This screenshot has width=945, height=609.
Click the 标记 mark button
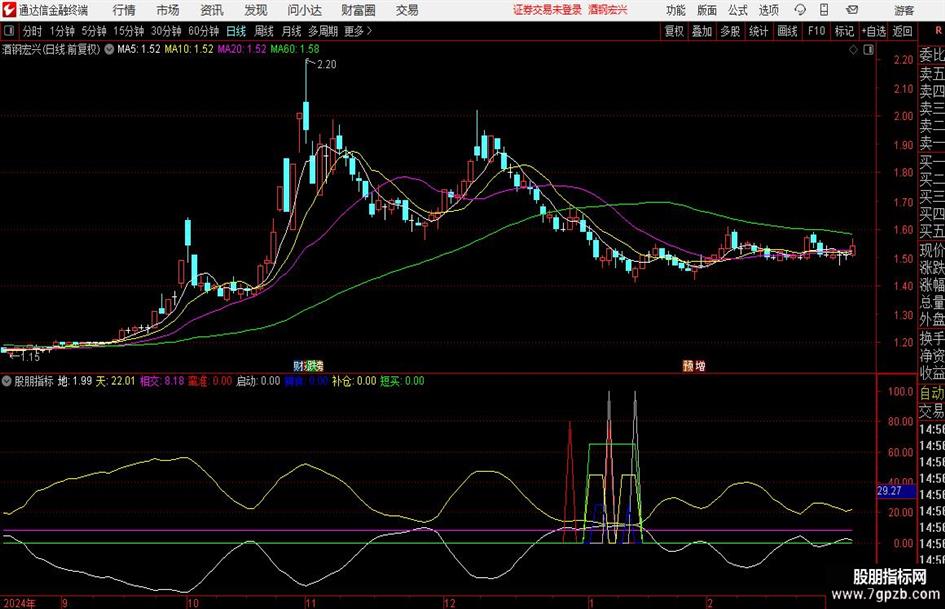(x=844, y=31)
